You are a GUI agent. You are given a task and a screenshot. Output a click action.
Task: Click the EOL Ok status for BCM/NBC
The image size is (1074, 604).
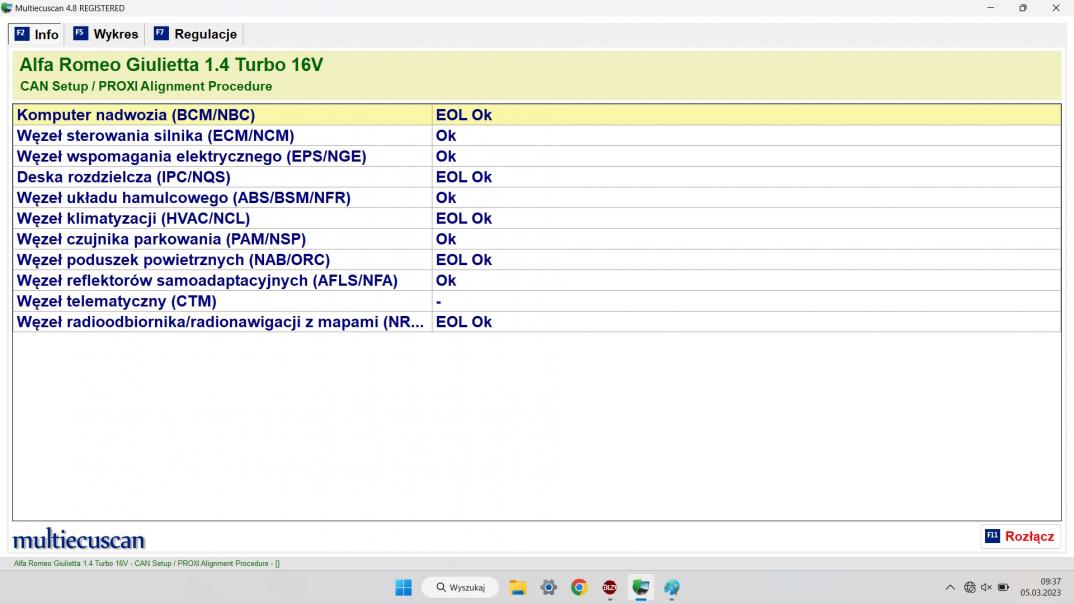(x=464, y=115)
